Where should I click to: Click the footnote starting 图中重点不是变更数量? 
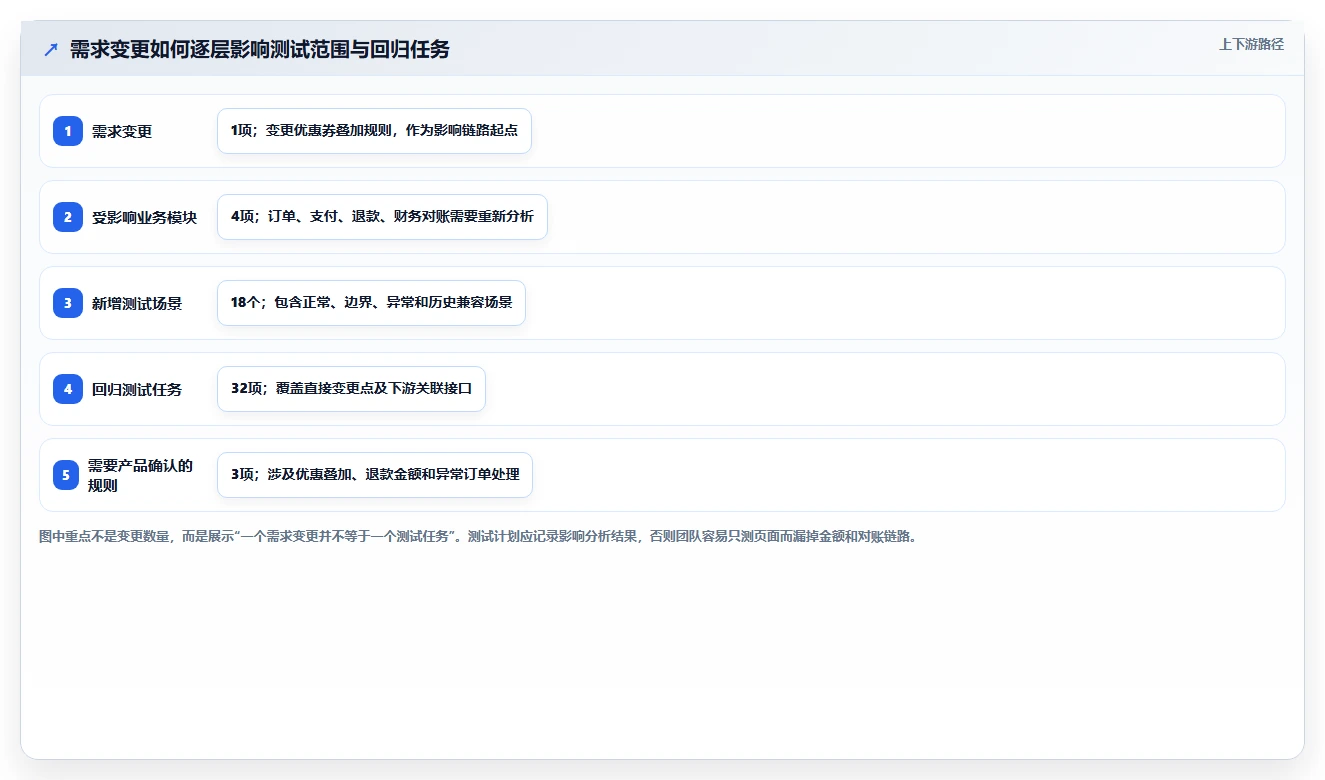pos(478,536)
